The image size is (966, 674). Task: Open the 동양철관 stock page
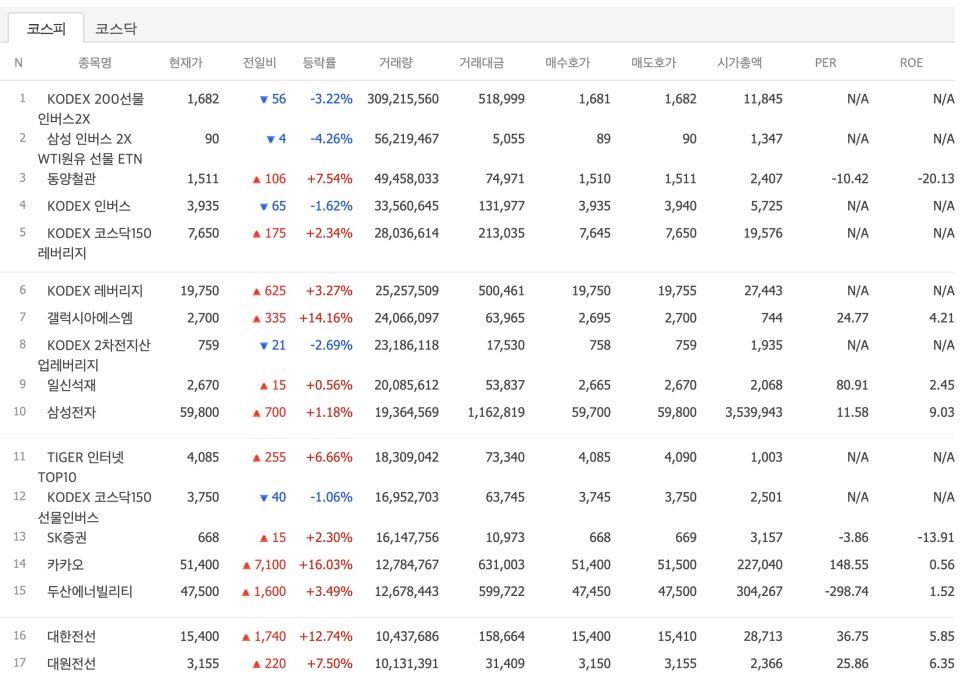tap(71, 179)
